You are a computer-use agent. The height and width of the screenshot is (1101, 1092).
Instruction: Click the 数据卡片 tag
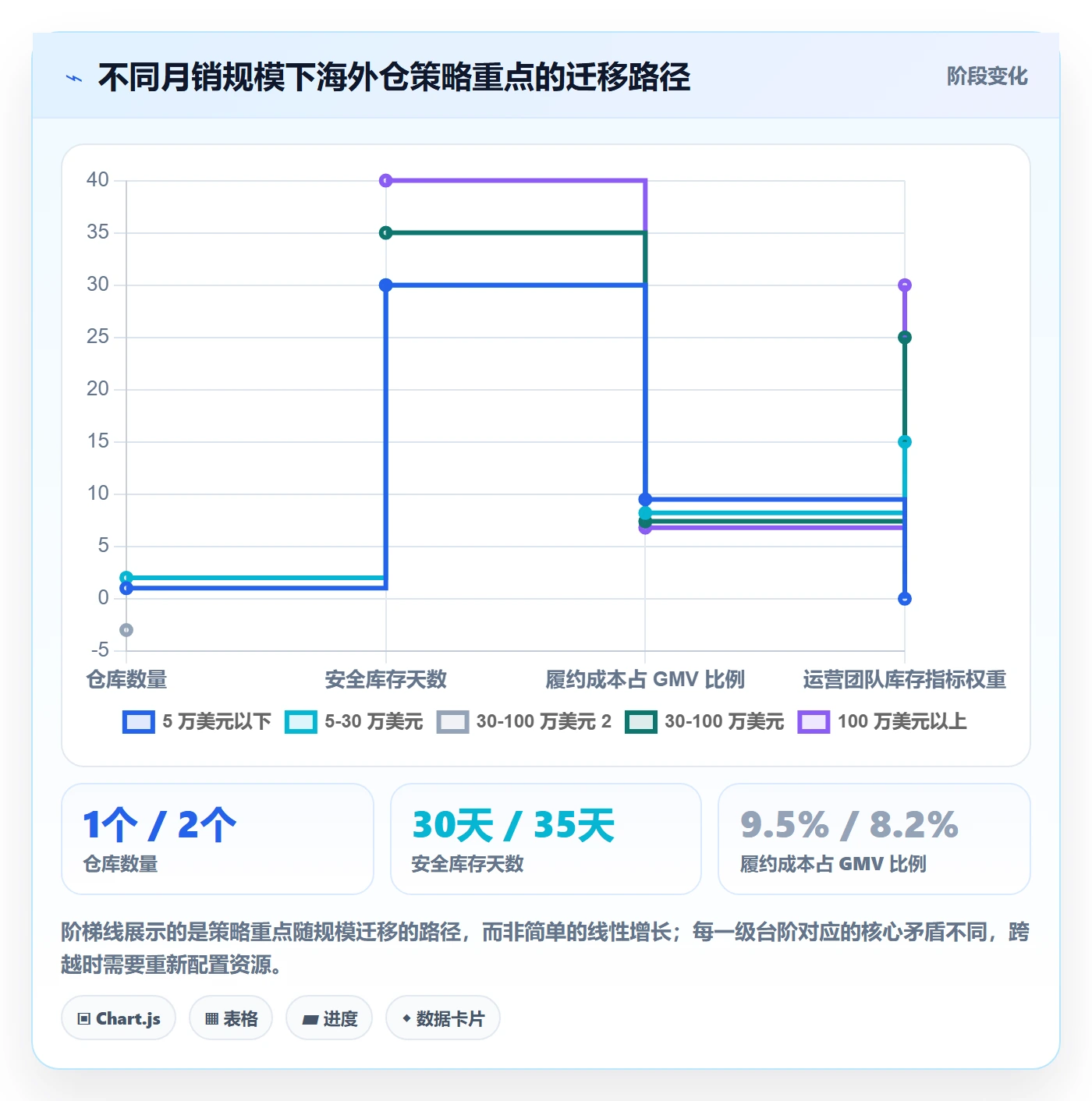(443, 1018)
